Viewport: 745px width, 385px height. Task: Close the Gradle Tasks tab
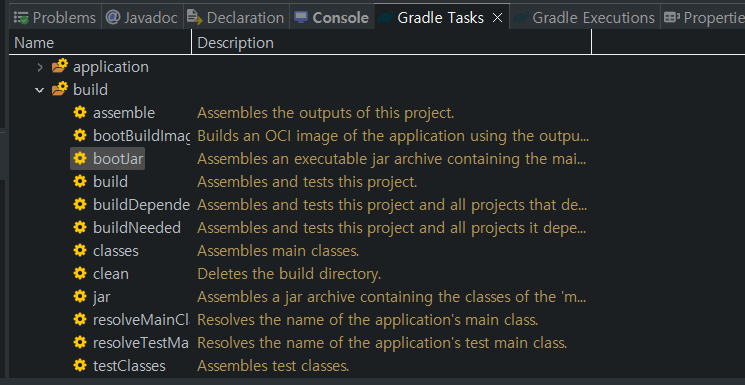click(497, 18)
